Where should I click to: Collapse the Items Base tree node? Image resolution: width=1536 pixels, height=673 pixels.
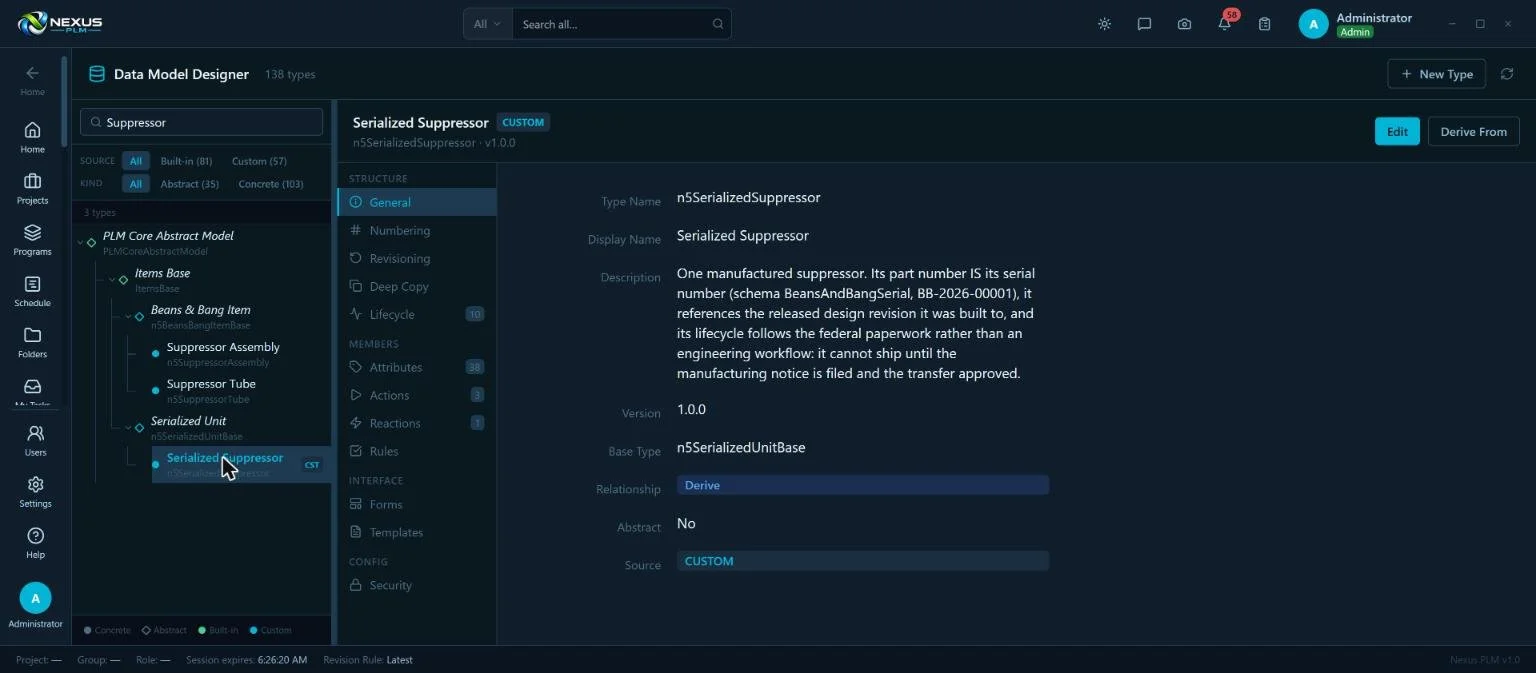[112, 279]
